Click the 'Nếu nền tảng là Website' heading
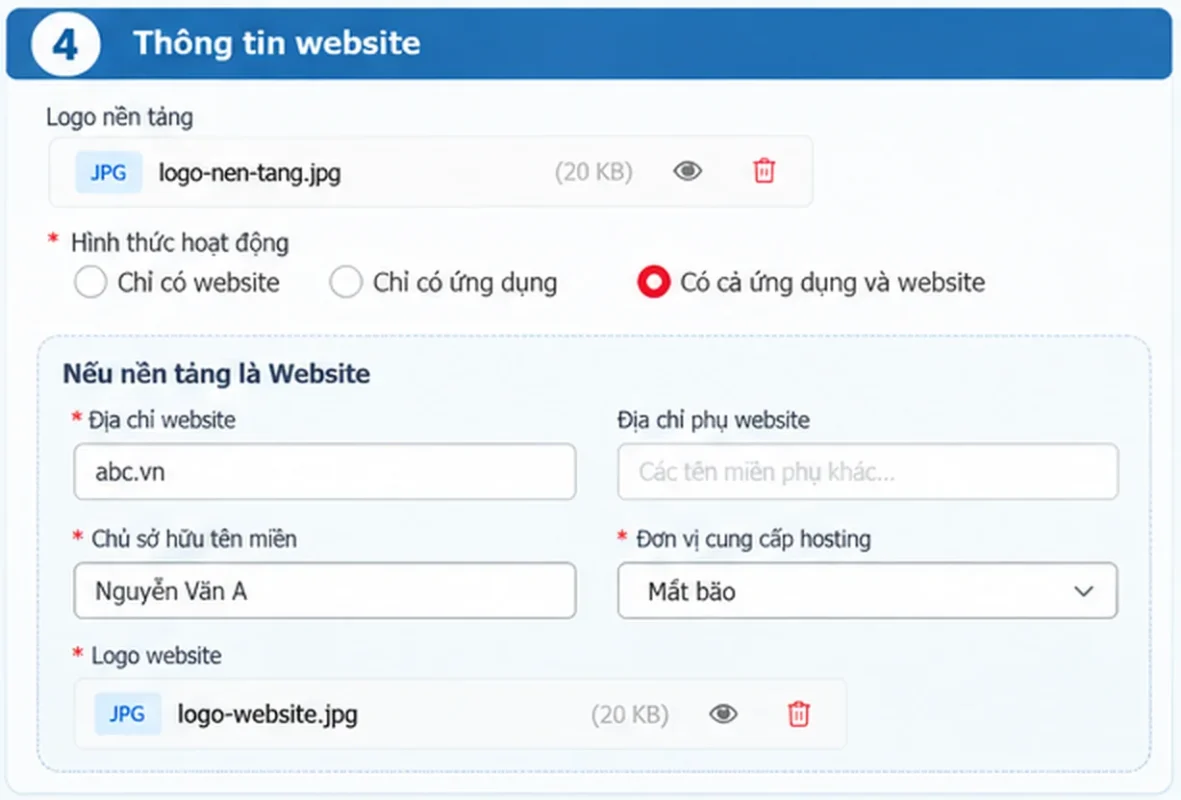1181x800 pixels. pyautogui.click(x=216, y=374)
